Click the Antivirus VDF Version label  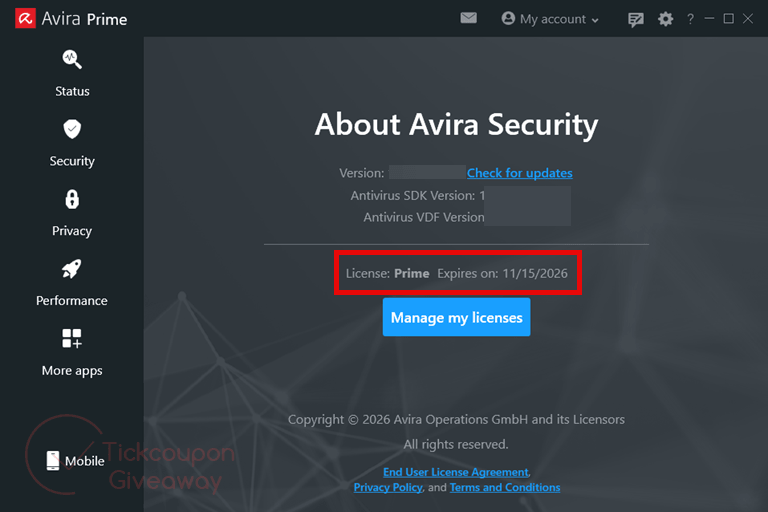coord(424,217)
